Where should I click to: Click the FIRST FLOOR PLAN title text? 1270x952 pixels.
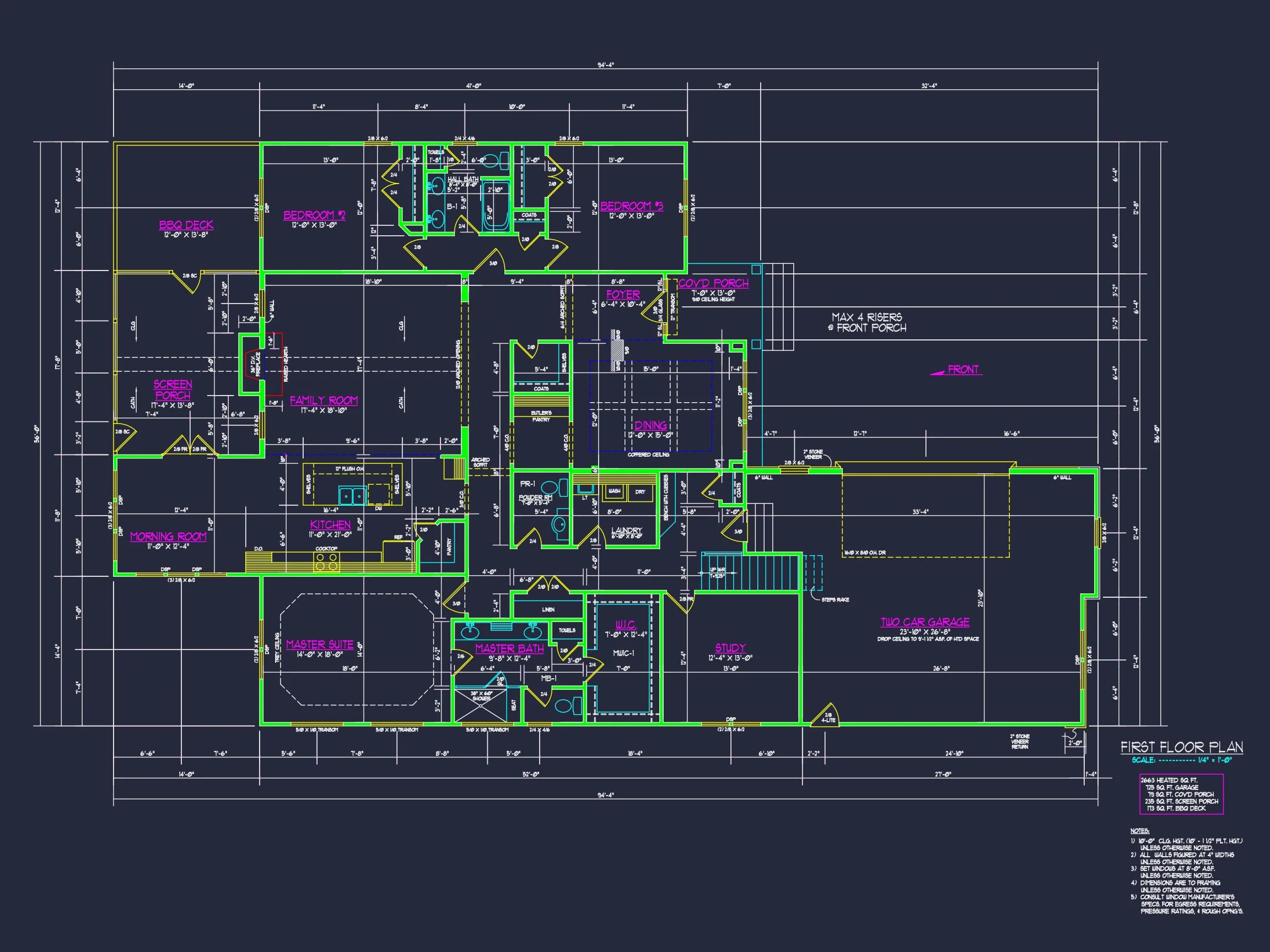[1182, 747]
